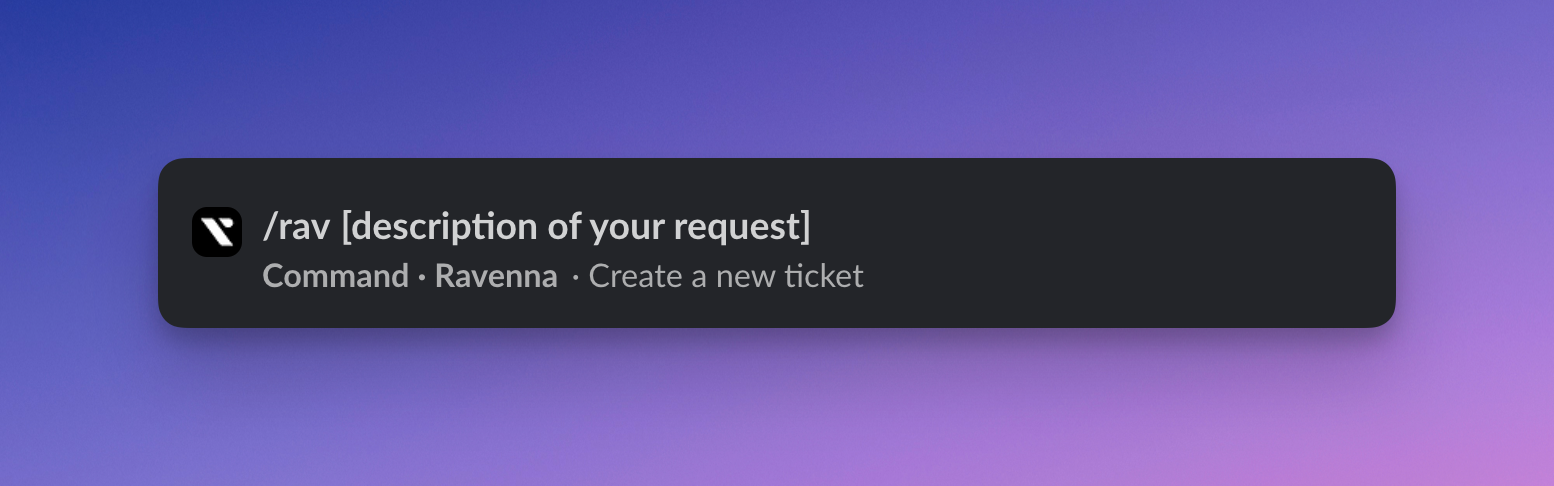Click the word of in the command hint

pyautogui.click(x=564, y=228)
